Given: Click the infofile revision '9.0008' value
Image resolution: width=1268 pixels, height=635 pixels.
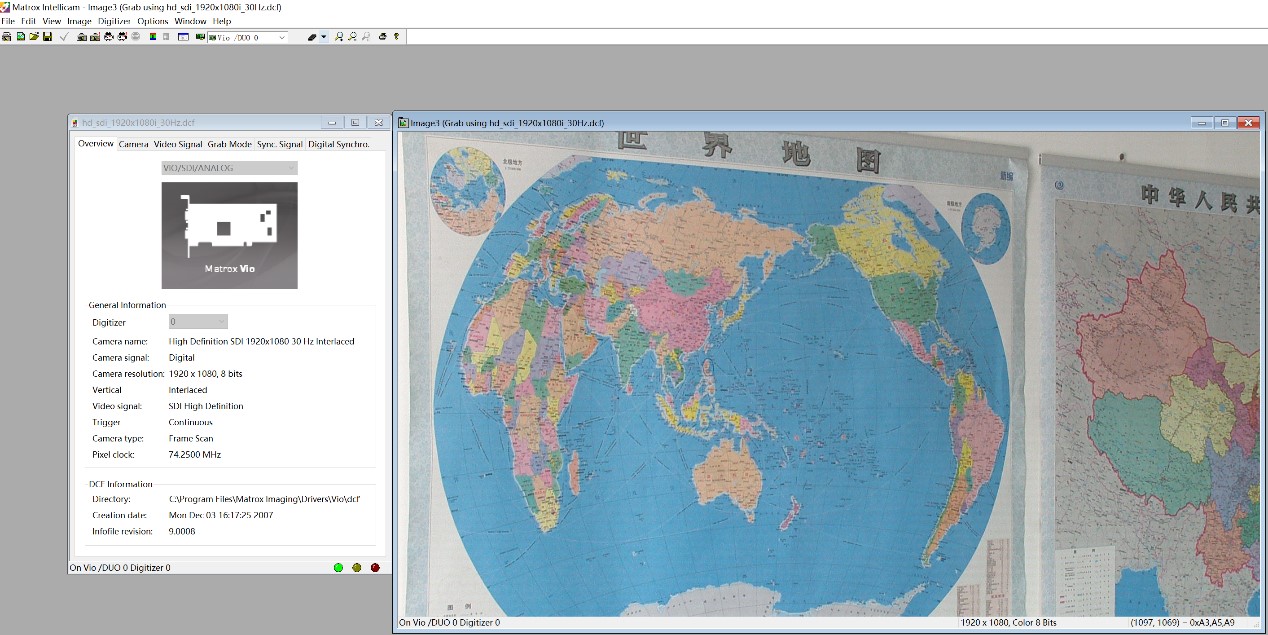Looking at the screenshot, I should (x=182, y=531).
